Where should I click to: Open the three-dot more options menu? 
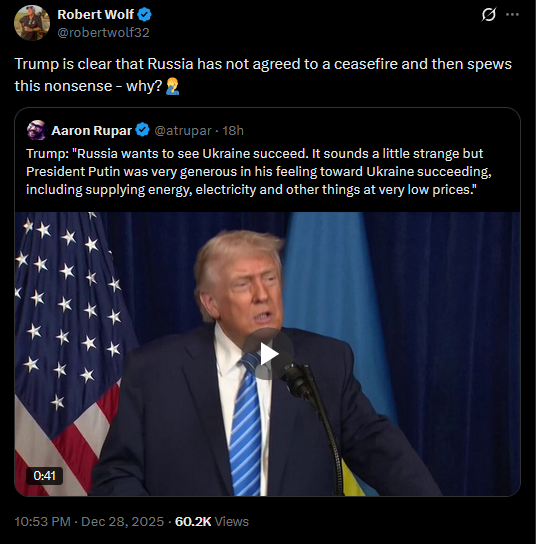pyautogui.click(x=512, y=15)
